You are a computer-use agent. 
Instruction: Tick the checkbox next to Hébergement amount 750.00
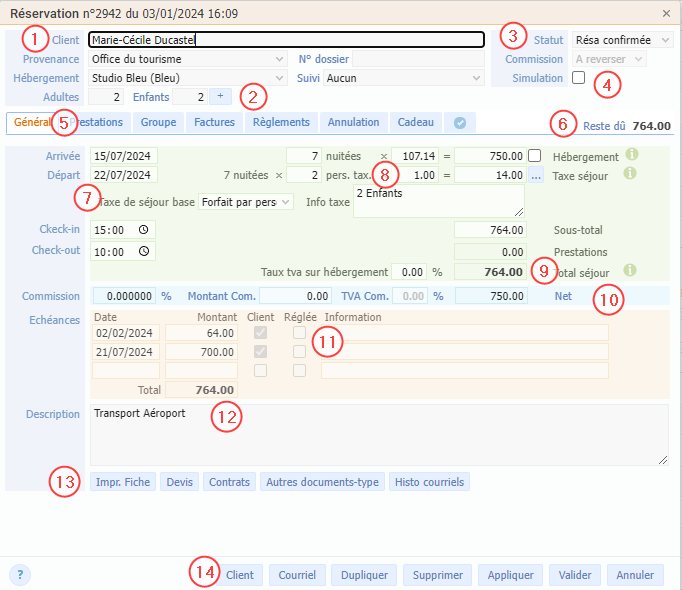click(x=535, y=156)
